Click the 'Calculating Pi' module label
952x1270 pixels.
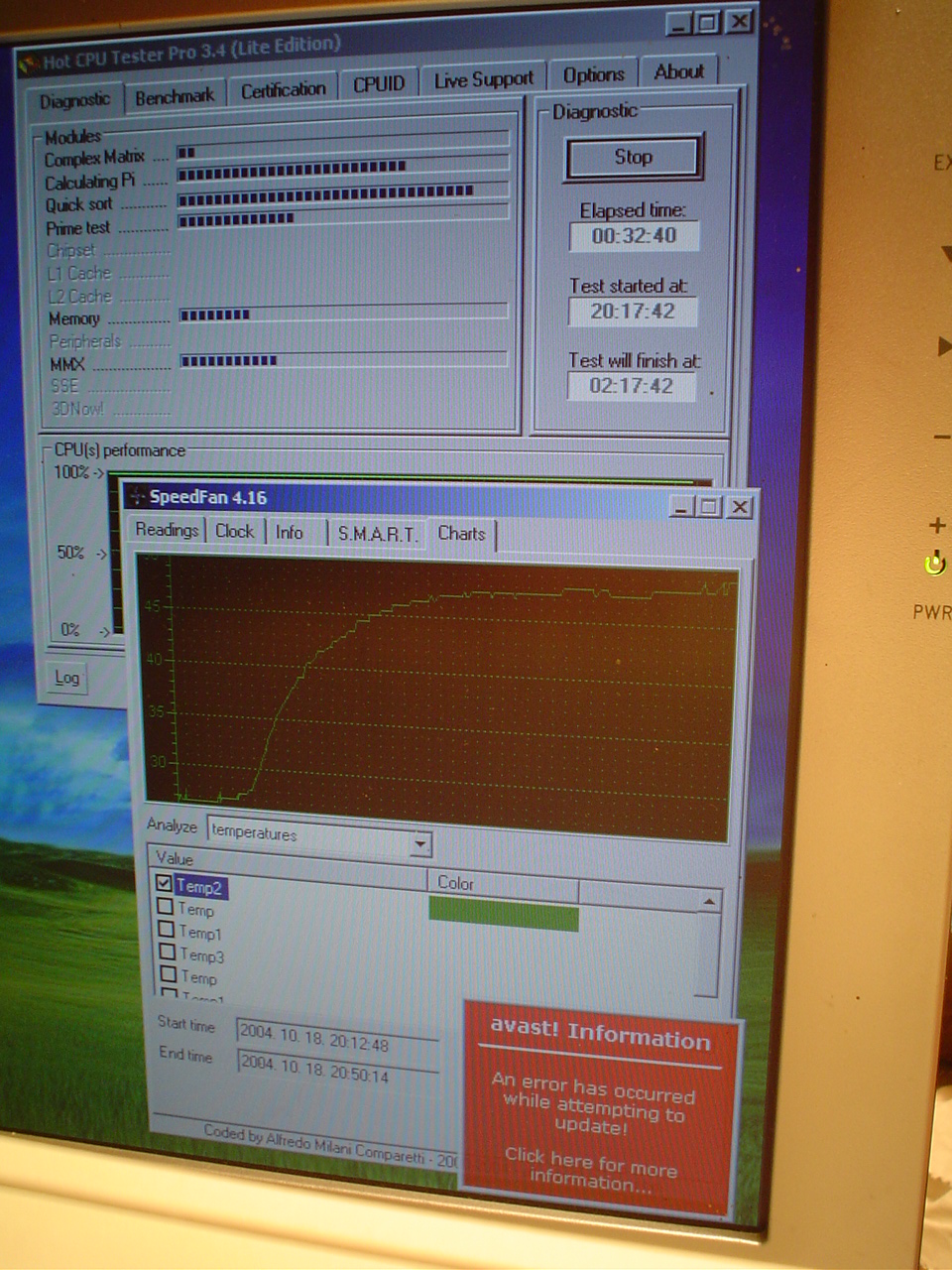(89, 182)
